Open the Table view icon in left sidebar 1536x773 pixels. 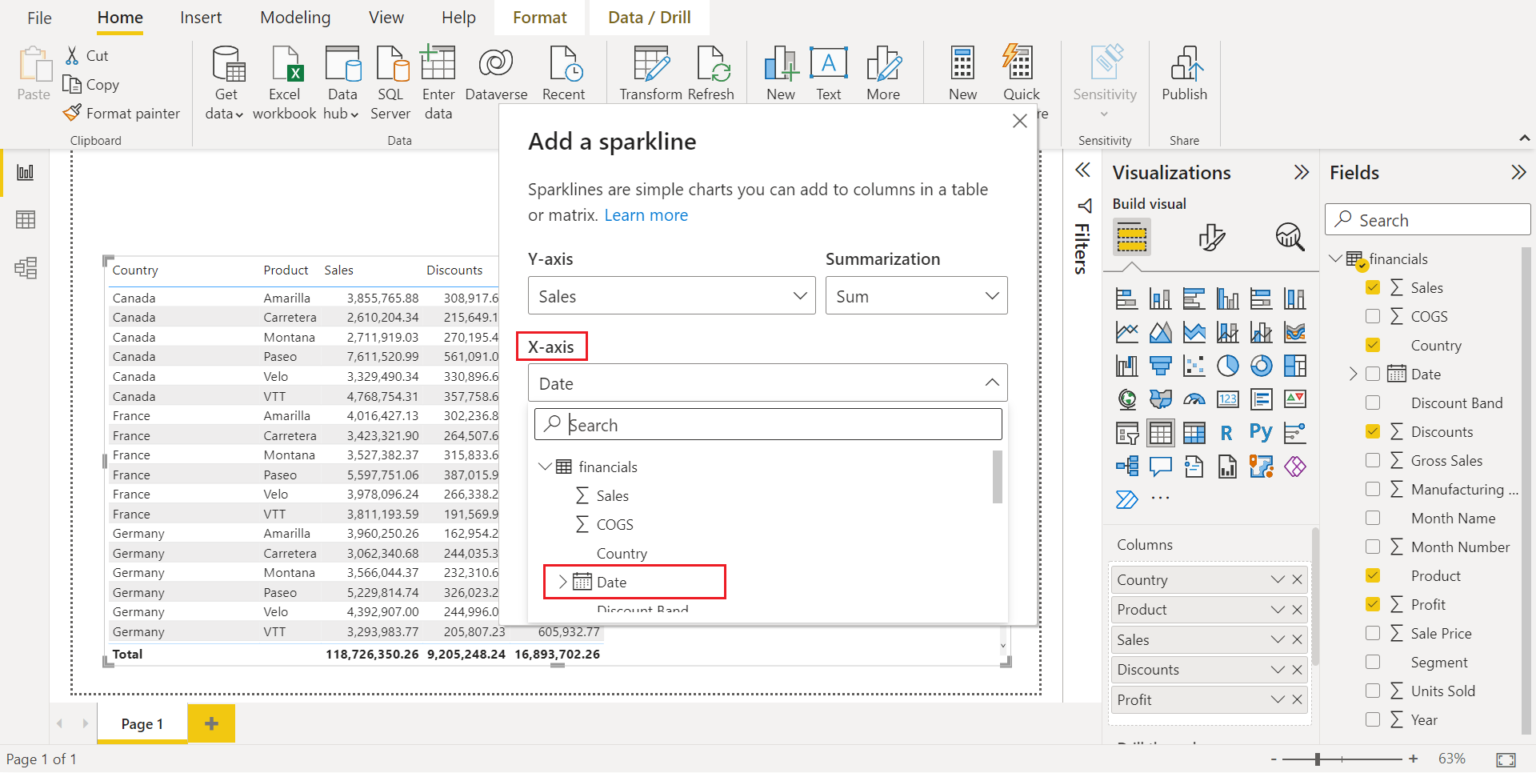pyautogui.click(x=24, y=220)
